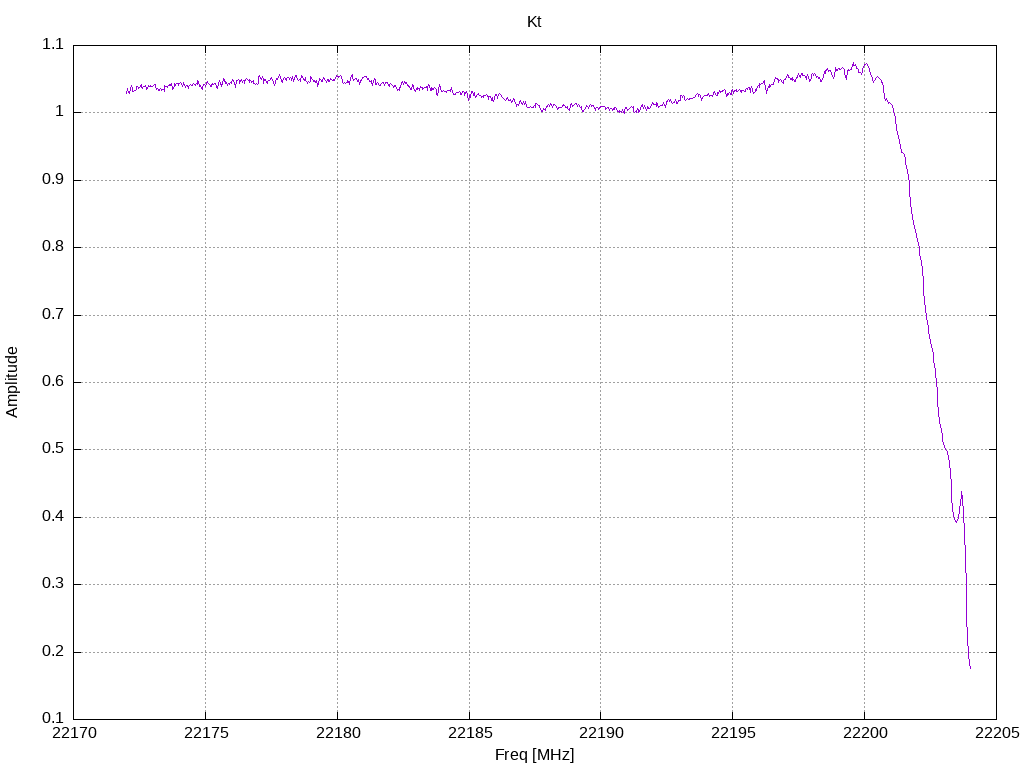Click the y-axis tick label '1'
Image resolution: width=1024 pixels, height=768 pixels.
tap(59, 112)
